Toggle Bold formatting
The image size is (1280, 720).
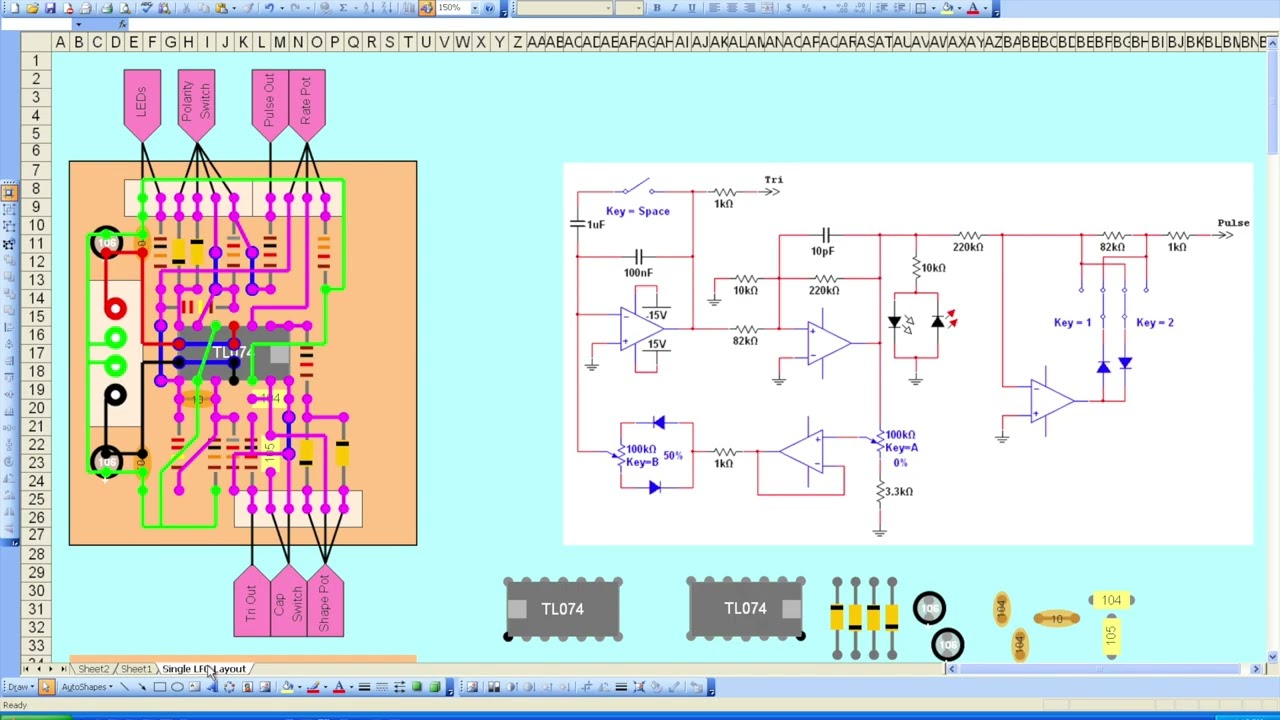tap(657, 8)
